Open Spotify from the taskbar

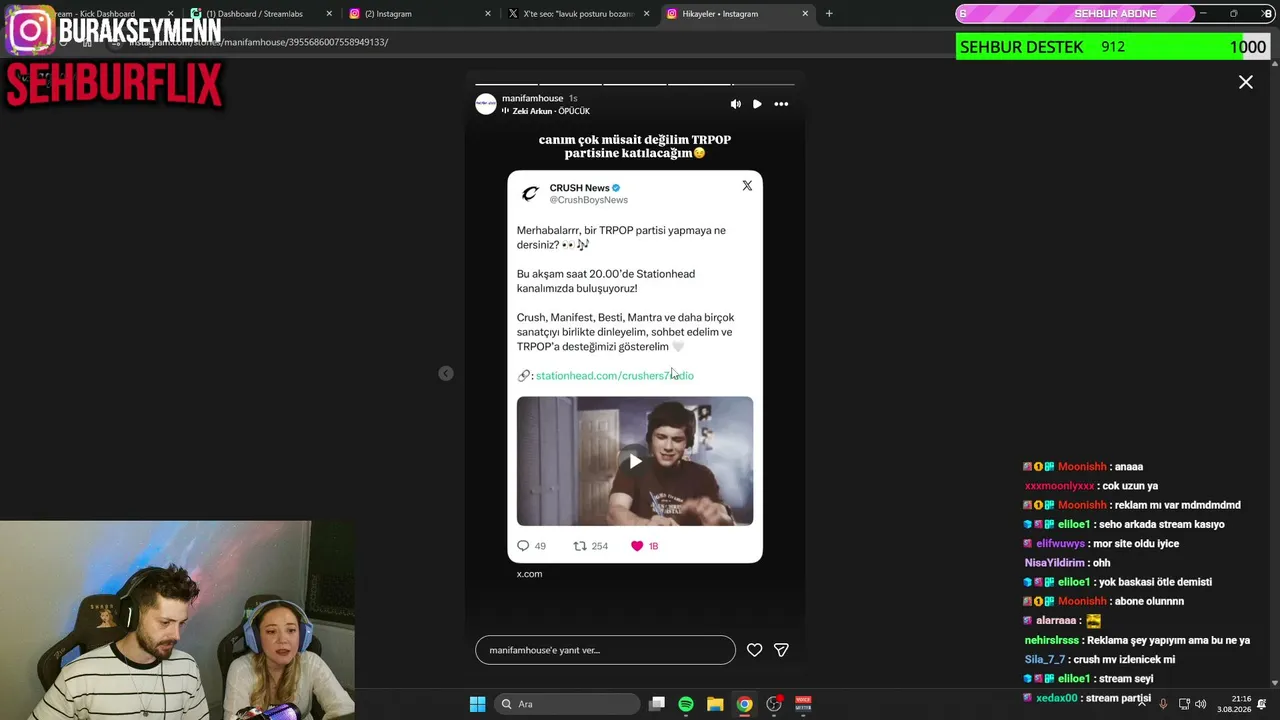(x=686, y=704)
